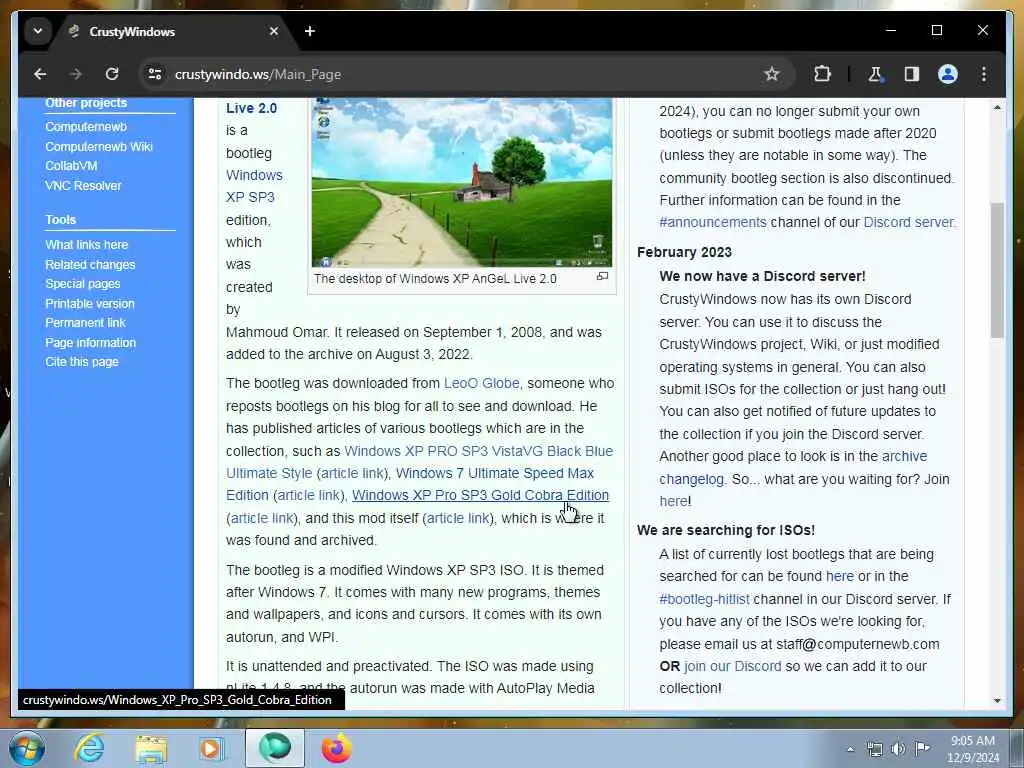Open Windows Explorer from taskbar
Image resolution: width=1024 pixels, height=768 pixels.
[152, 748]
